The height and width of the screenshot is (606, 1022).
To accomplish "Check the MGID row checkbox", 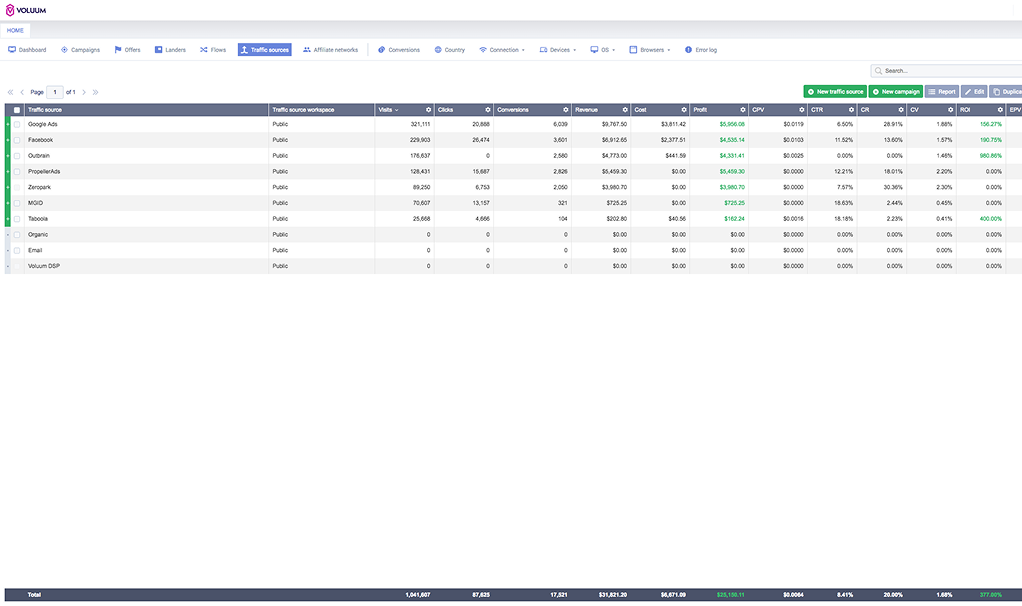I will pos(17,203).
